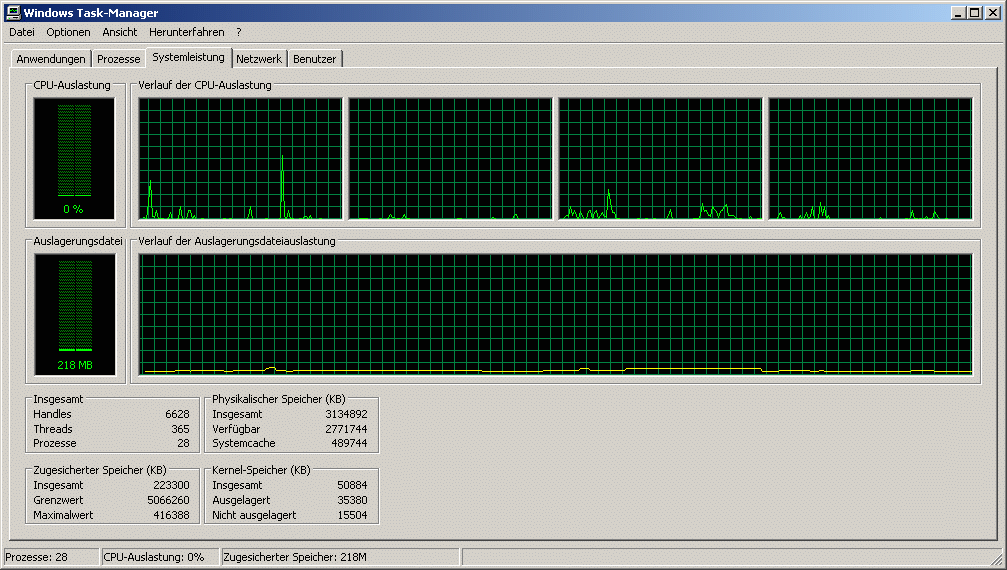The image size is (1007, 570).
Task: Click the first CPU history graph
Action: pyautogui.click(x=240, y=159)
